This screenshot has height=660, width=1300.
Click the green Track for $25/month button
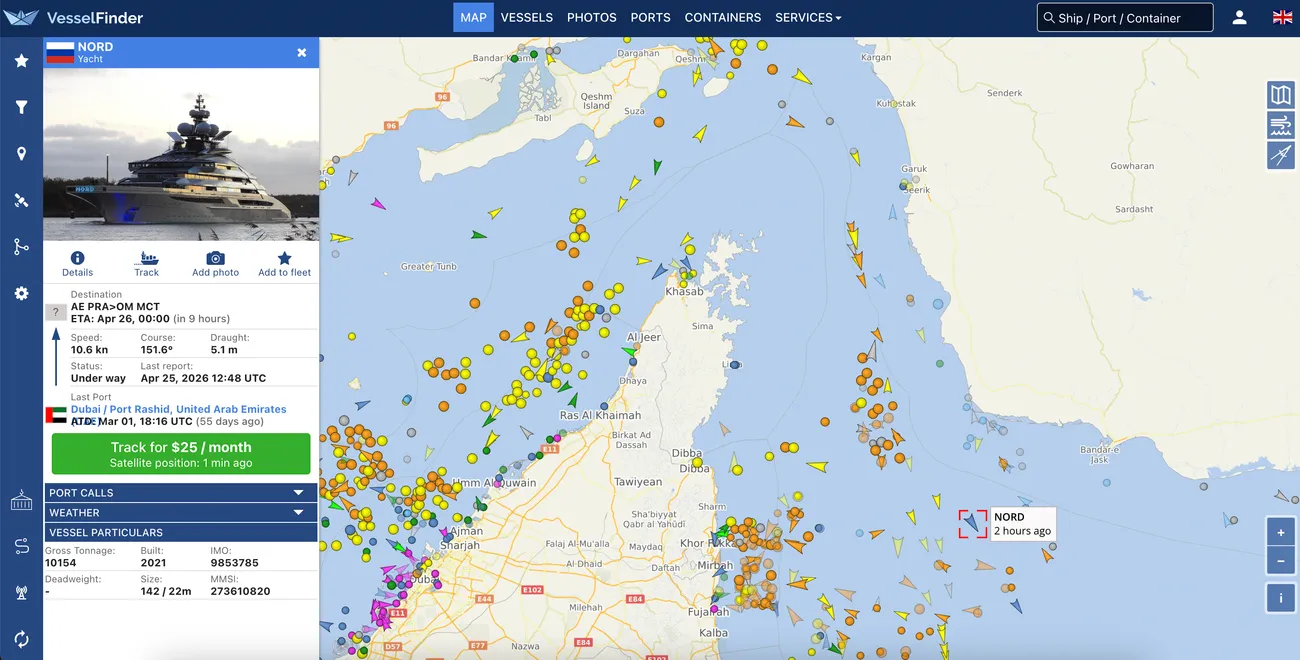181,454
